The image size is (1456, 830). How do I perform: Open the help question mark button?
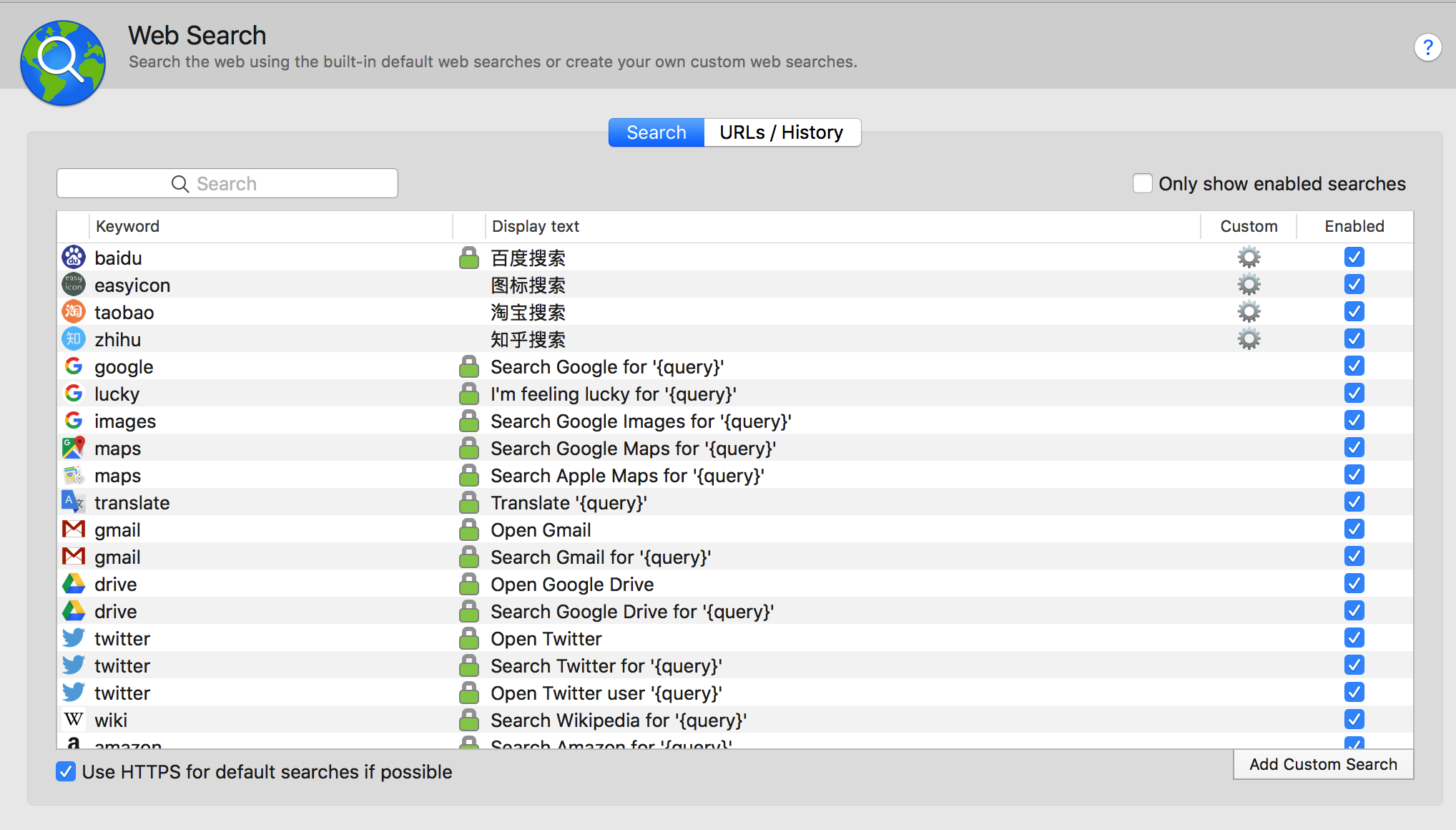coord(1427,48)
